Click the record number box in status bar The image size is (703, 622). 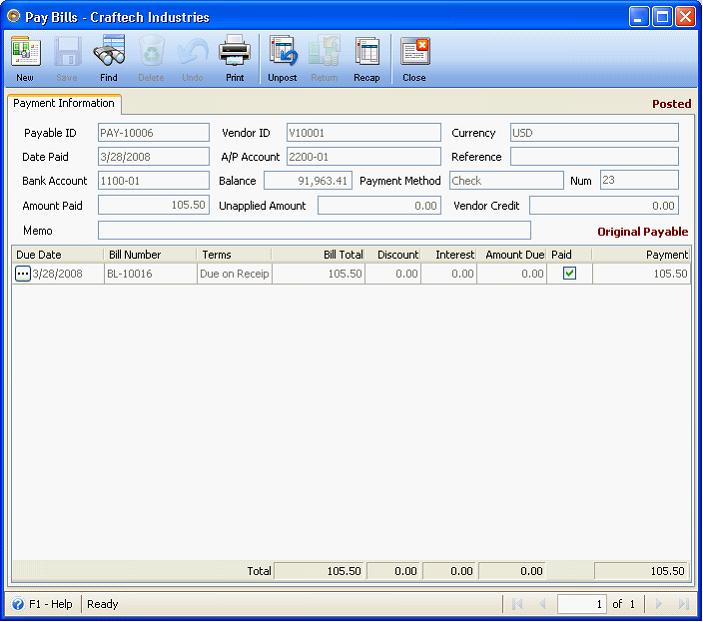pyautogui.click(x=581, y=604)
